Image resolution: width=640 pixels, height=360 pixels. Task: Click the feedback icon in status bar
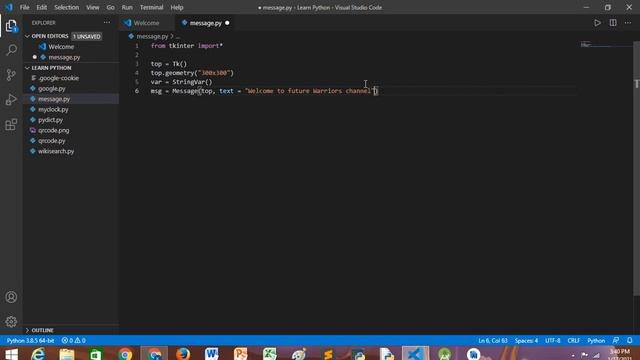616,340
